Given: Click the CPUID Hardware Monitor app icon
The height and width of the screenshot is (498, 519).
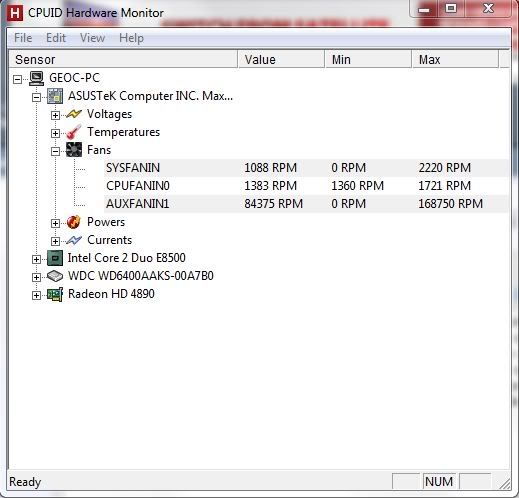Looking at the screenshot, I should tap(15, 13).
